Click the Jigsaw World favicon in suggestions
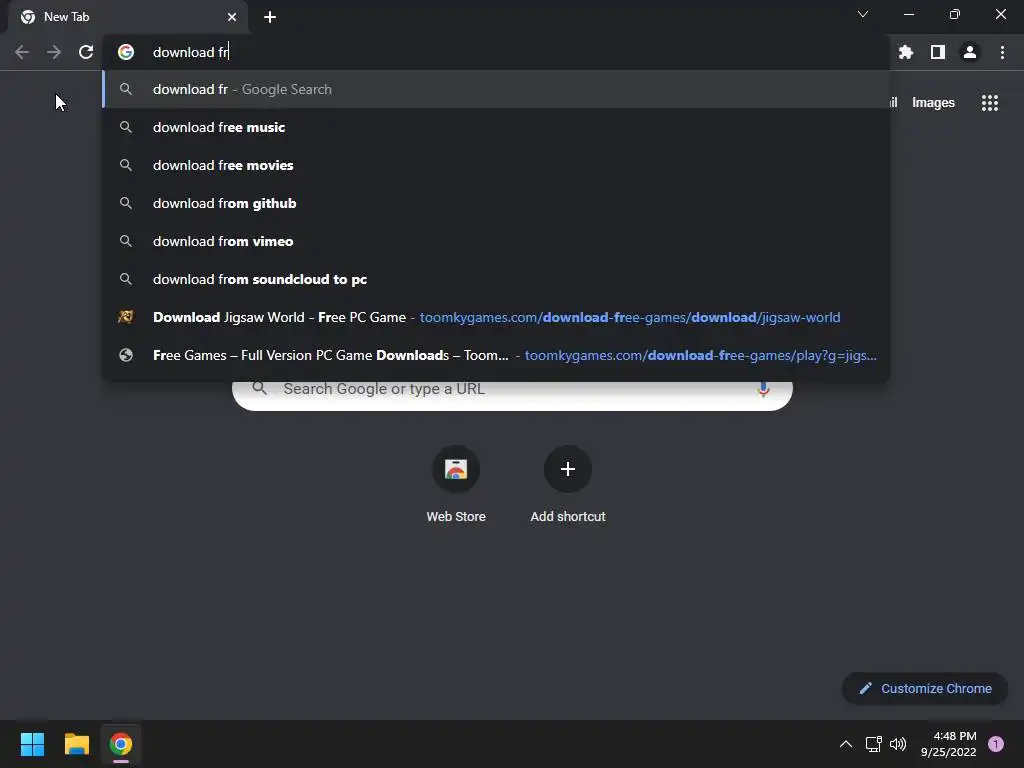 tap(126, 317)
